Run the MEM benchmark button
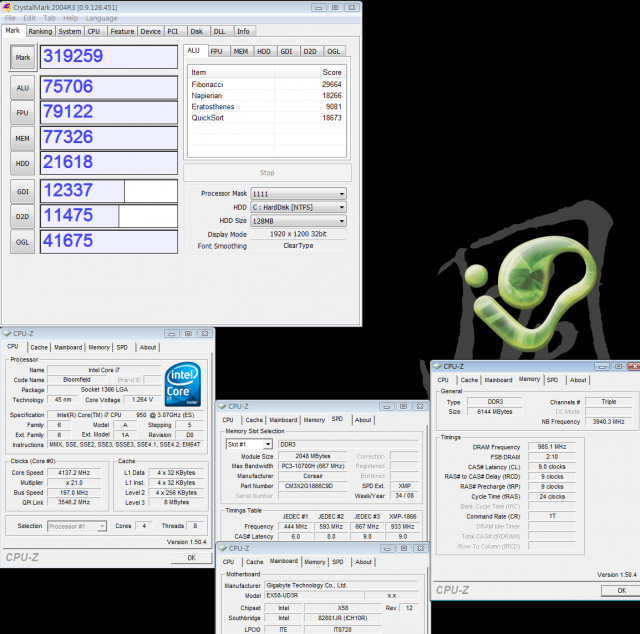The image size is (640, 634). [x=23, y=138]
